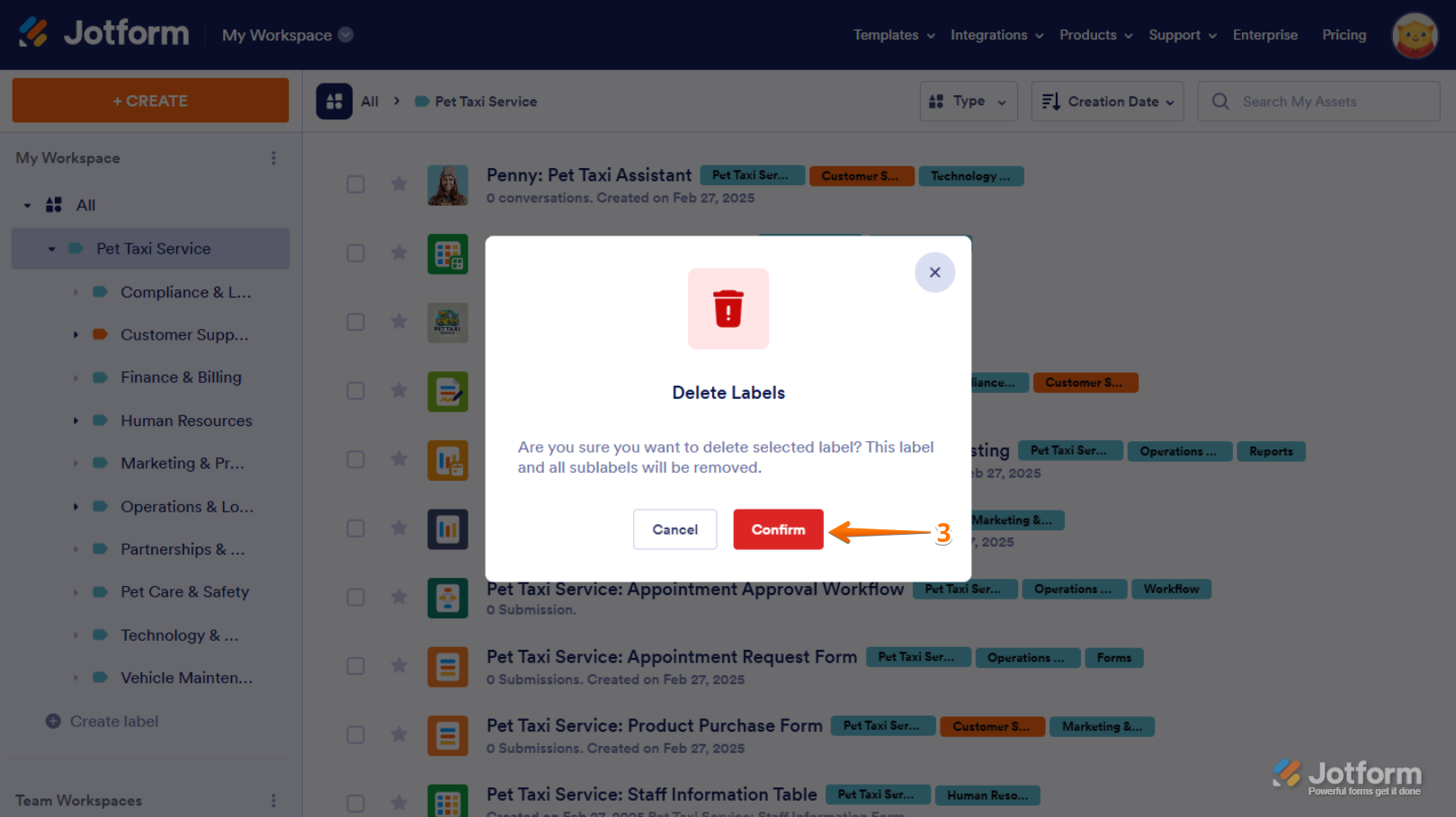Open the Type filter dropdown
The width and height of the screenshot is (1456, 817).
tap(969, 102)
